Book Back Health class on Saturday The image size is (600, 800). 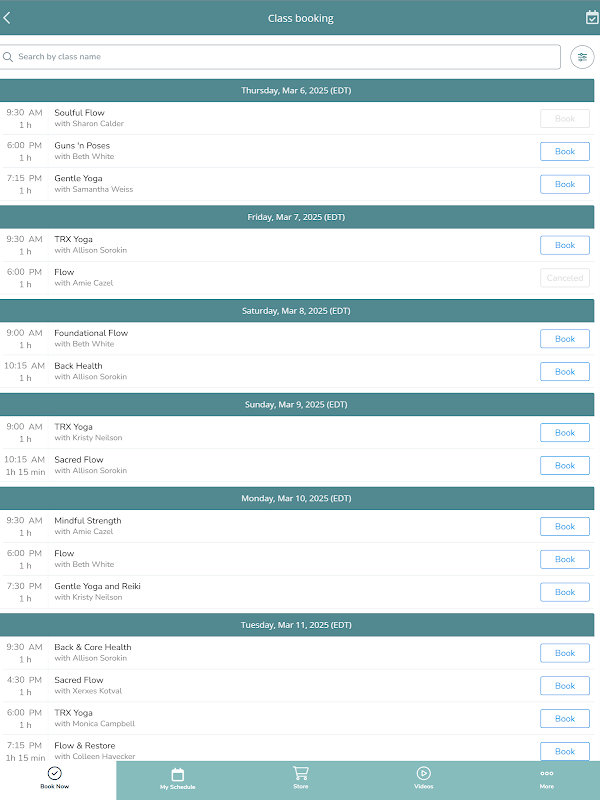564,372
